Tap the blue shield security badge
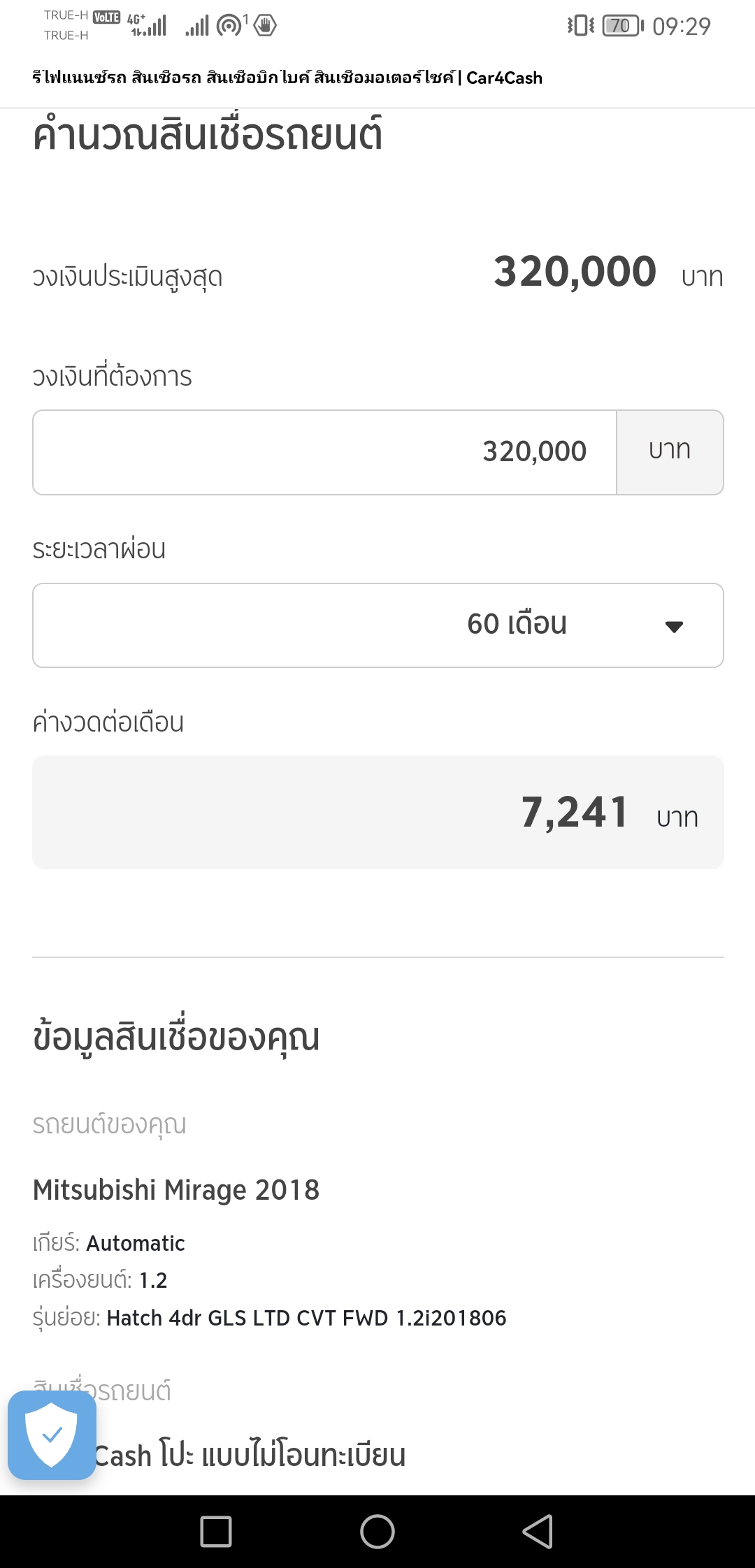 [x=52, y=1435]
